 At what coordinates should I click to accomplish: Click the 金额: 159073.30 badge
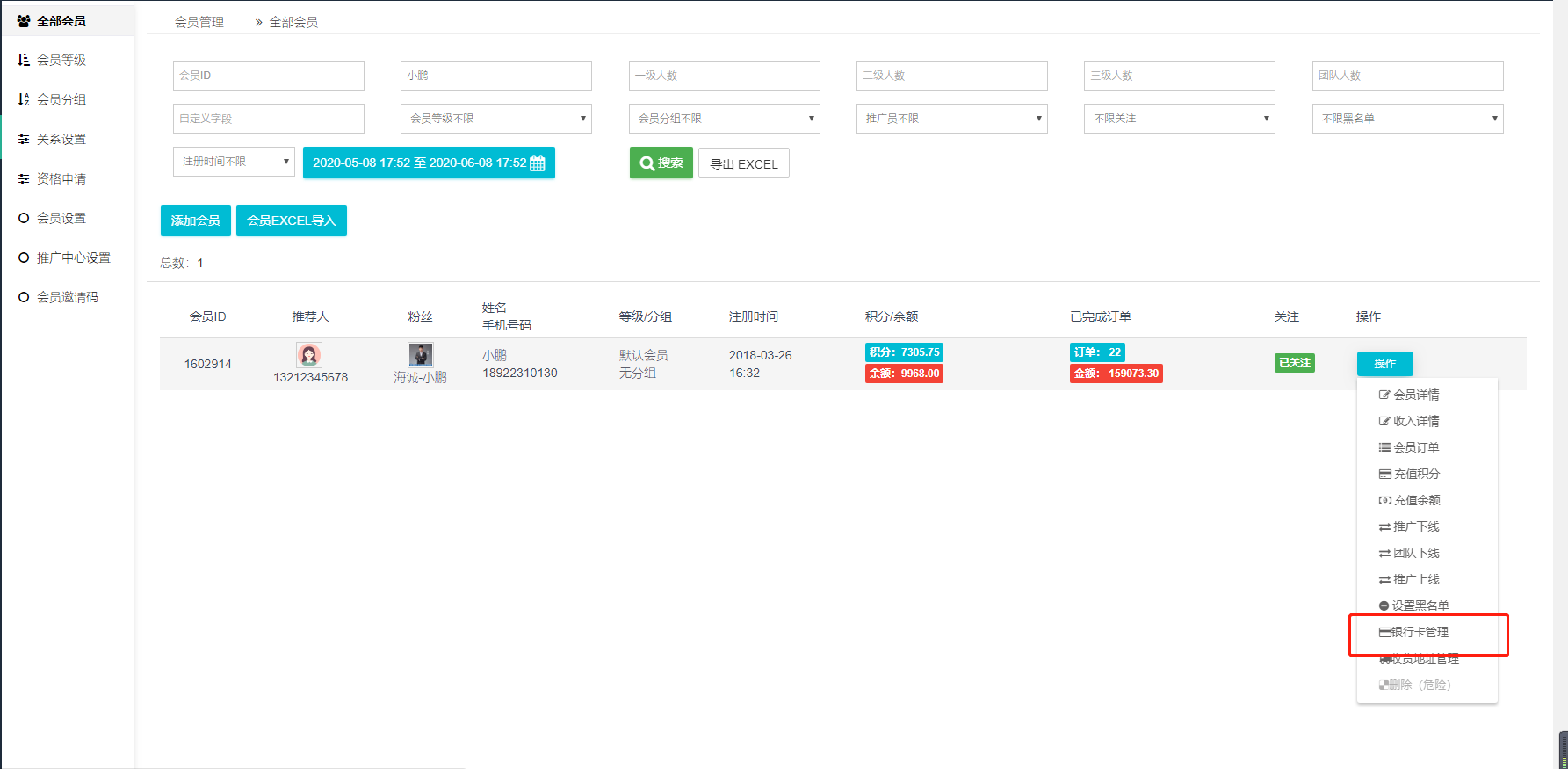[1116, 374]
